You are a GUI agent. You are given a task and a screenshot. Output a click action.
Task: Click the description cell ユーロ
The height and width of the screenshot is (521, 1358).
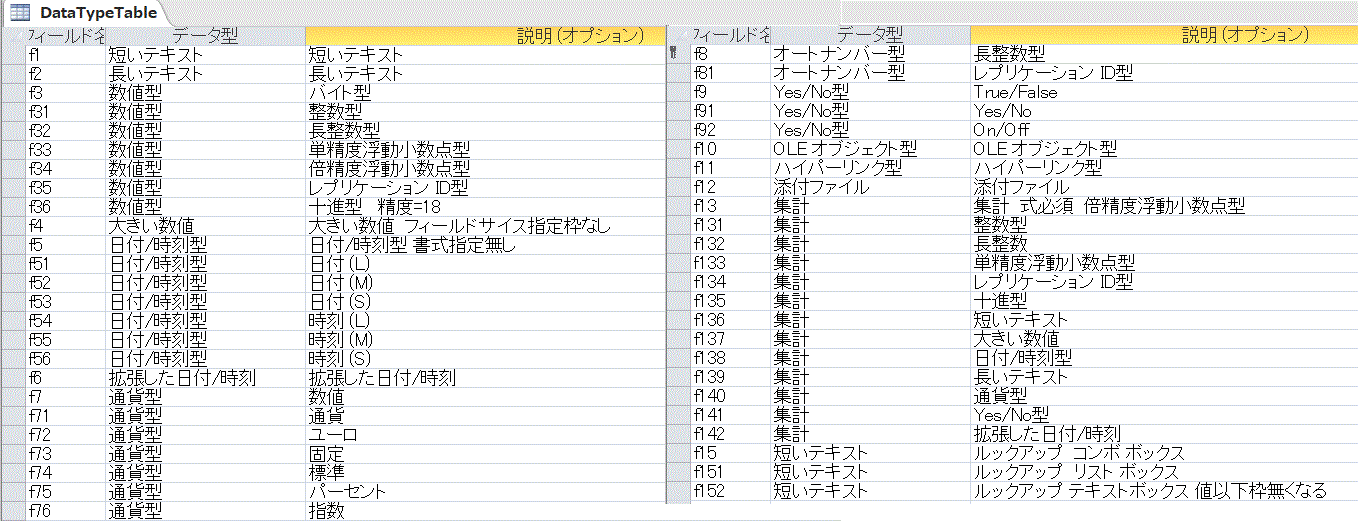(x=485, y=434)
